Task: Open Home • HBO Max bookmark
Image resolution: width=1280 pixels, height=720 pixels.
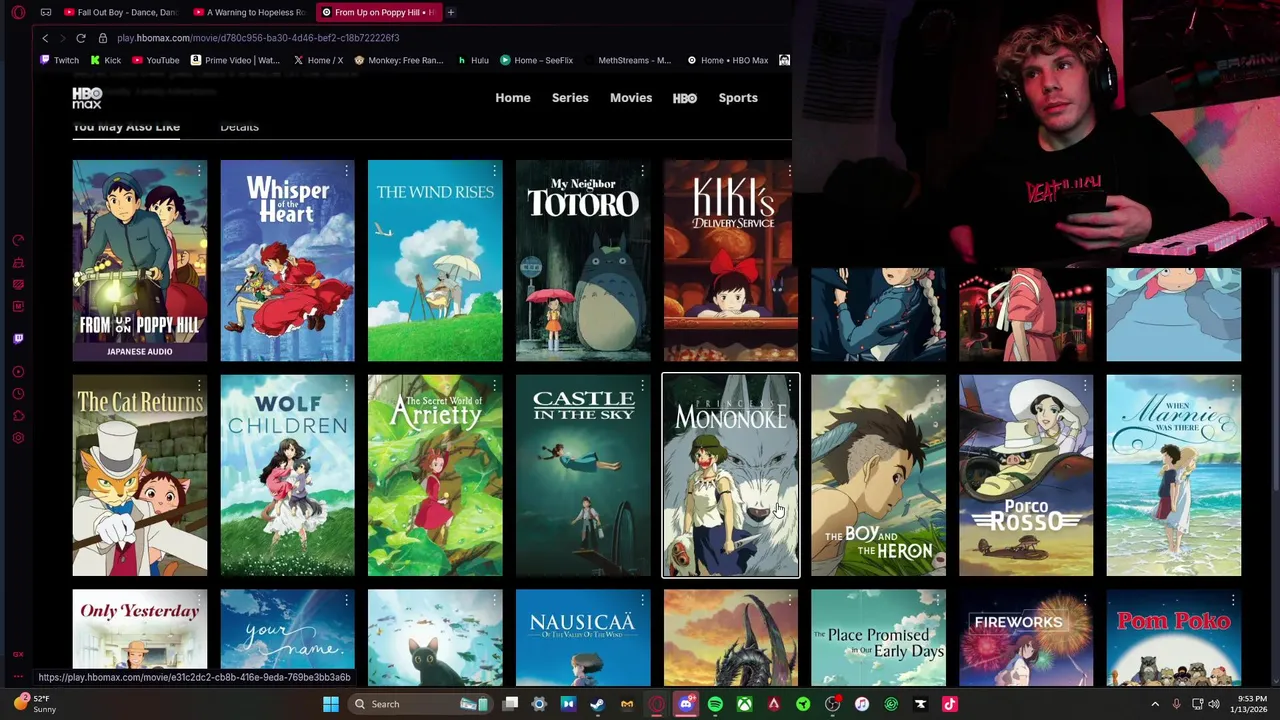Action: click(x=727, y=60)
